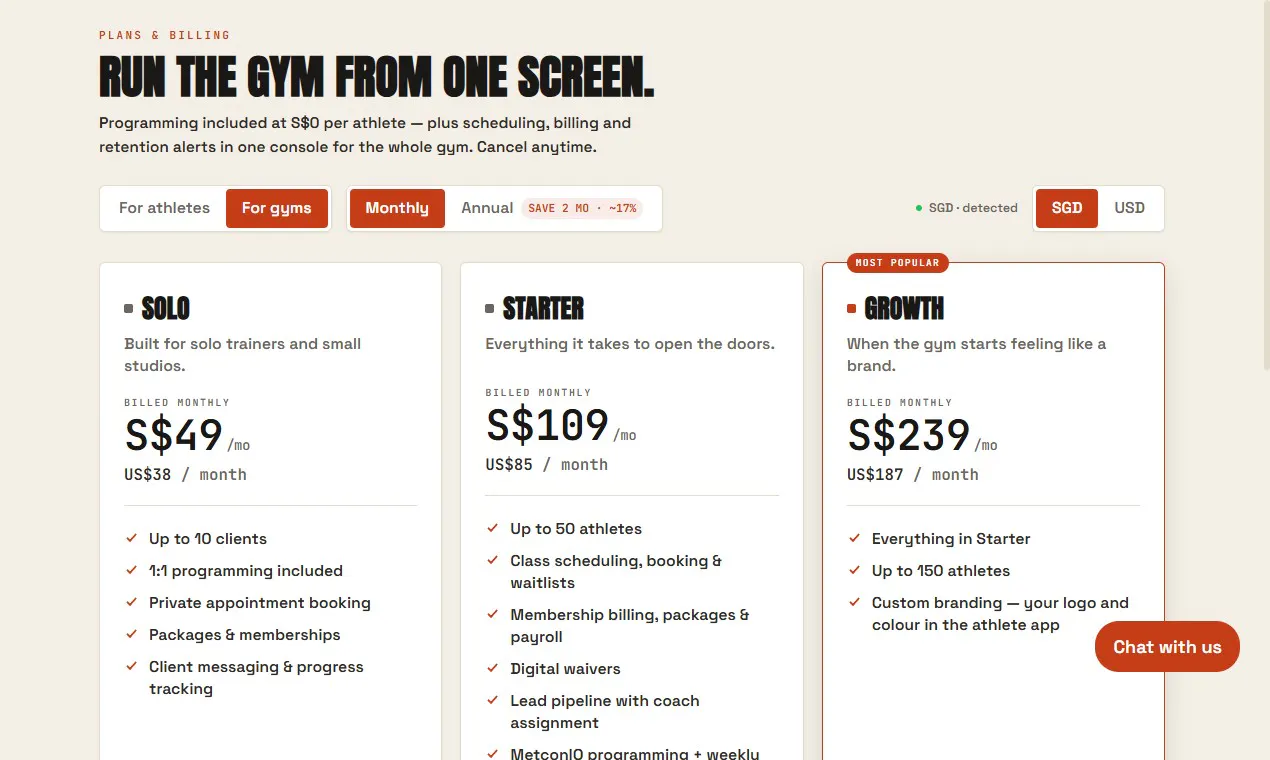Click the checkmark beside Up to 150 athletes
This screenshot has height=760, width=1270.
click(854, 570)
